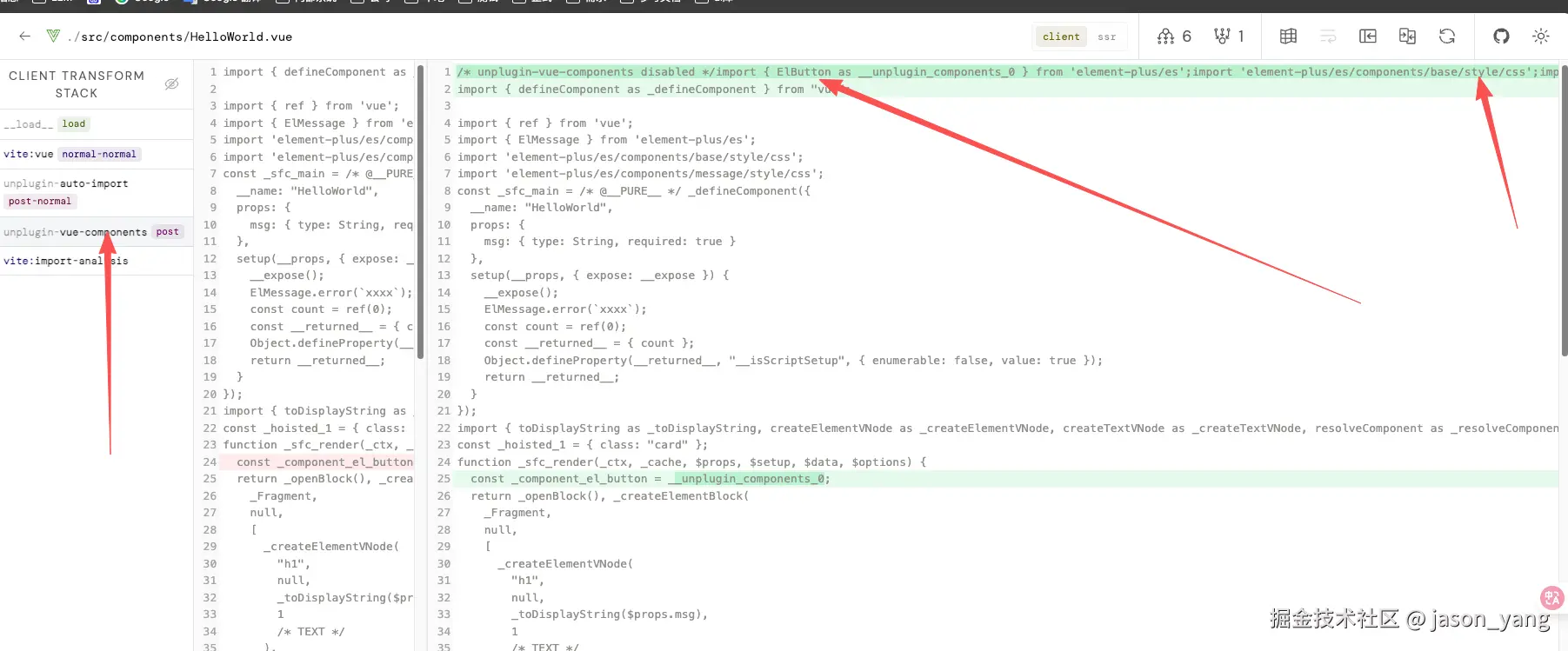Viewport: 1568px width, 651px height.
Task: Switch to ssr transform view
Action: 1106,37
